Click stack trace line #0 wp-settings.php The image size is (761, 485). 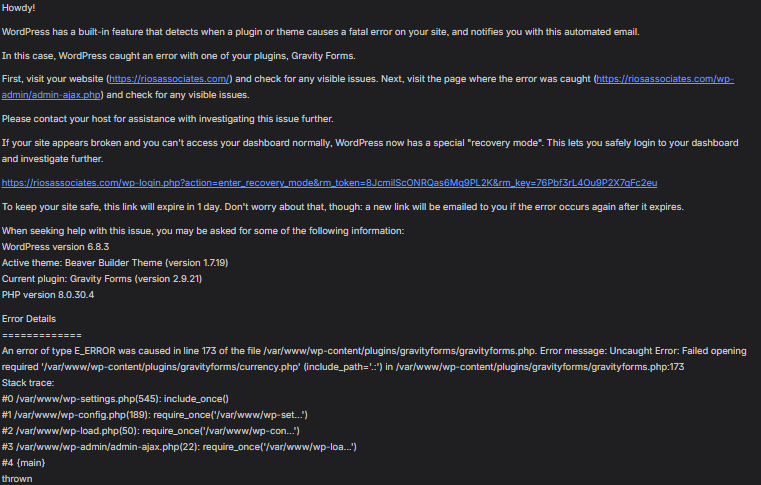(x=115, y=399)
